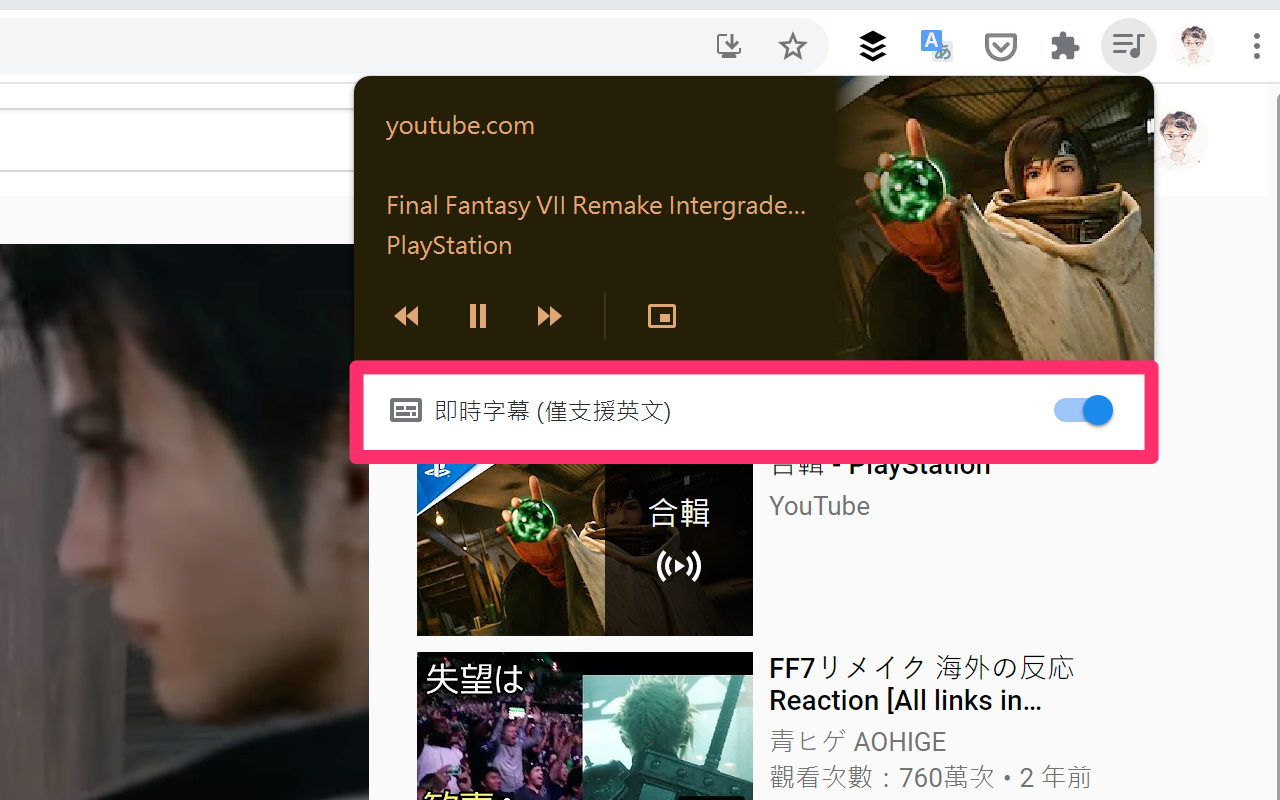Click the Final Fantasy VII Remake Intergrade title
This screenshot has height=800, width=1280.
596,206
